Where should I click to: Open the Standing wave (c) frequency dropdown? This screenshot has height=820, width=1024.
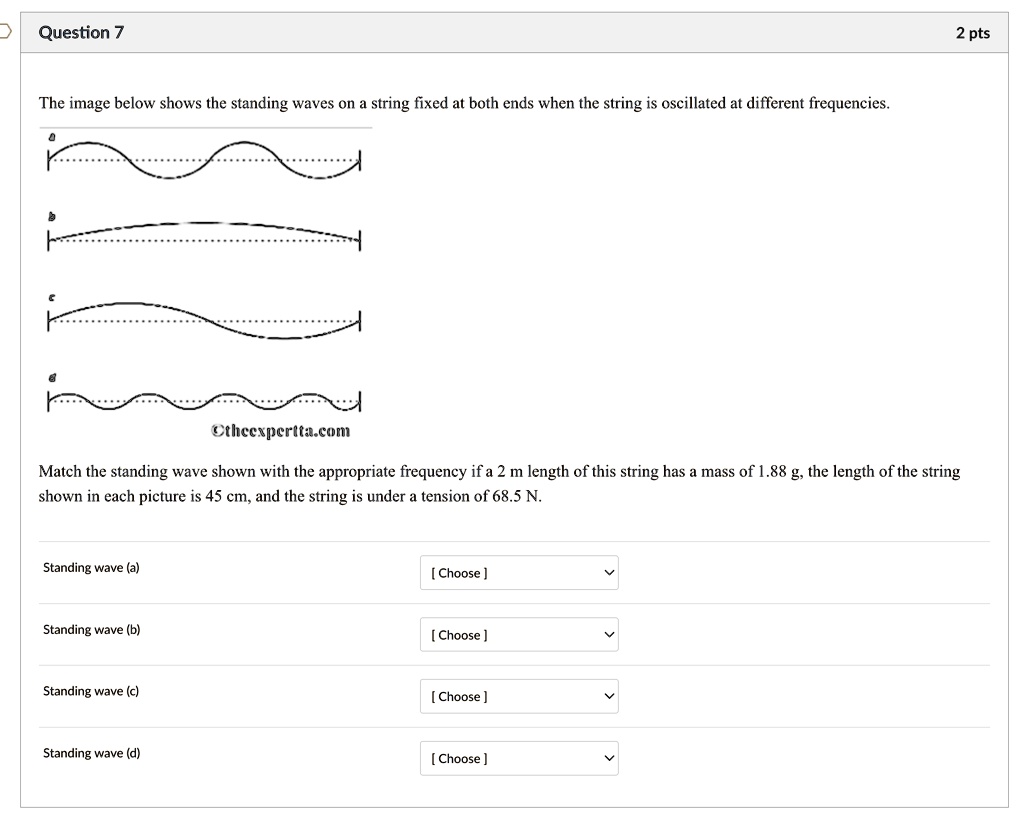click(518, 696)
